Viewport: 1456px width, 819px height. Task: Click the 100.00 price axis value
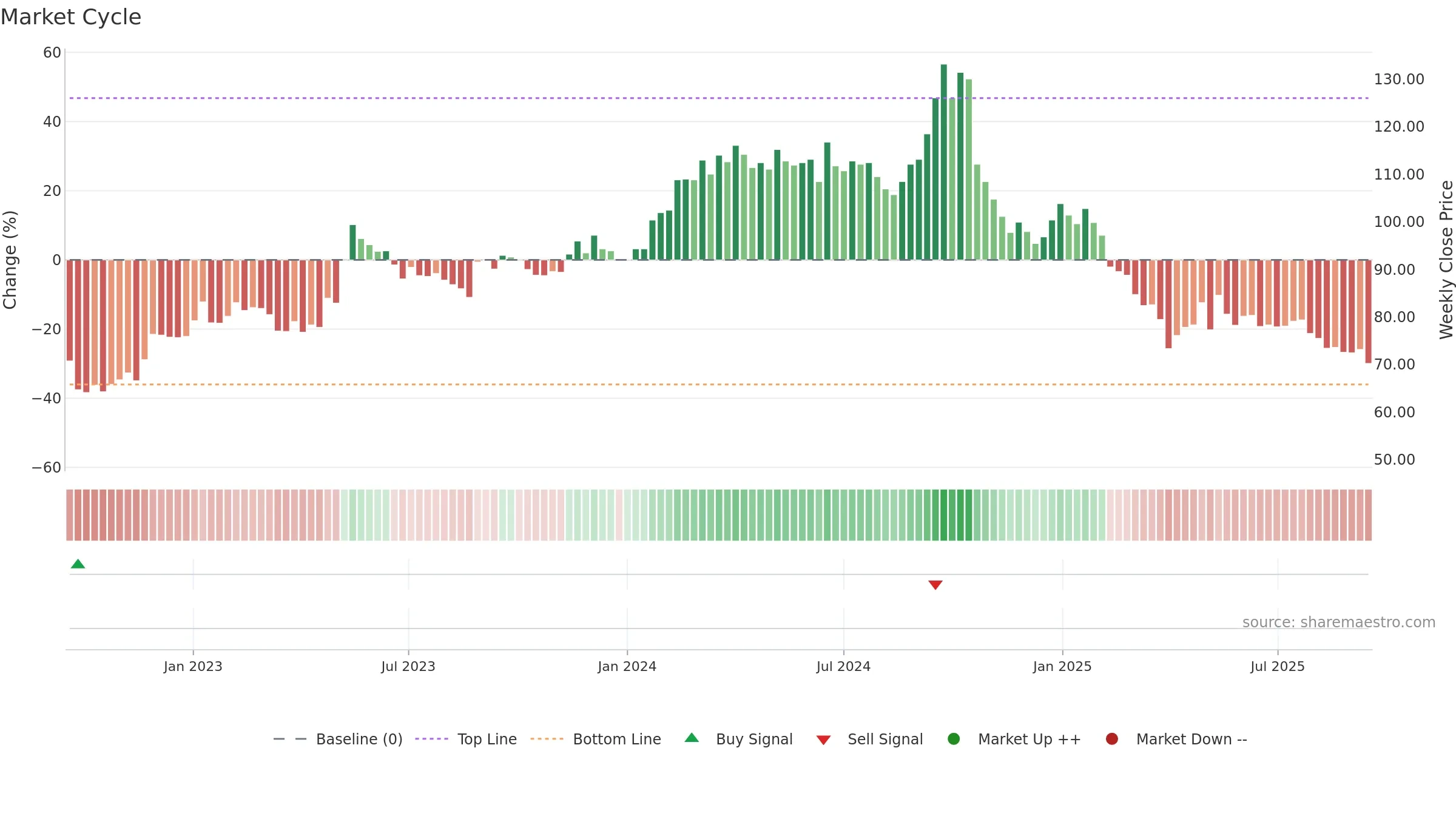click(1399, 222)
